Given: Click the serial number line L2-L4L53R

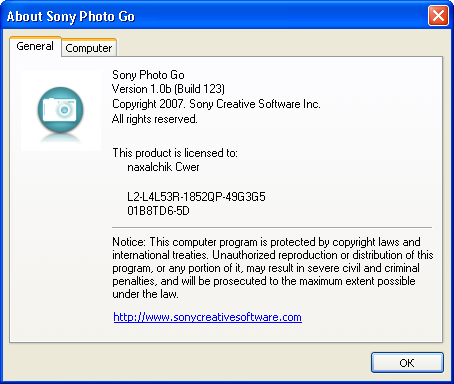Looking at the screenshot, I should (x=196, y=197).
